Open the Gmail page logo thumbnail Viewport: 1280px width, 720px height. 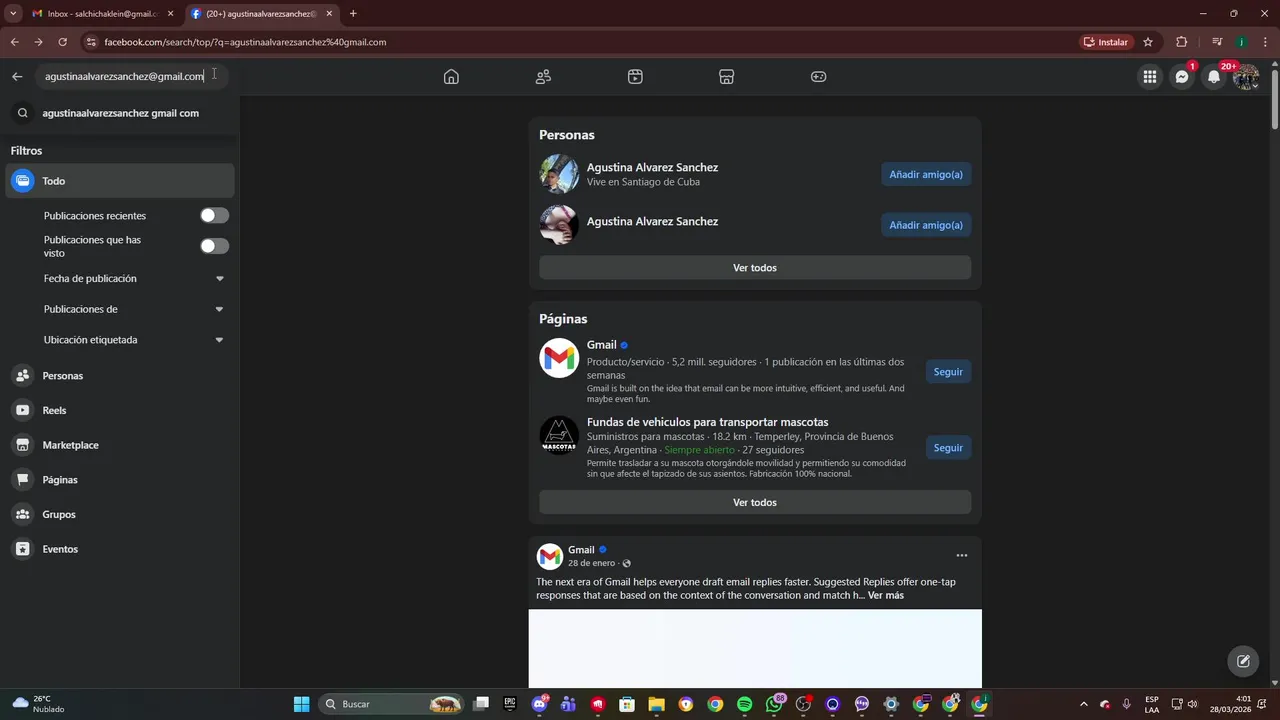[559, 358]
